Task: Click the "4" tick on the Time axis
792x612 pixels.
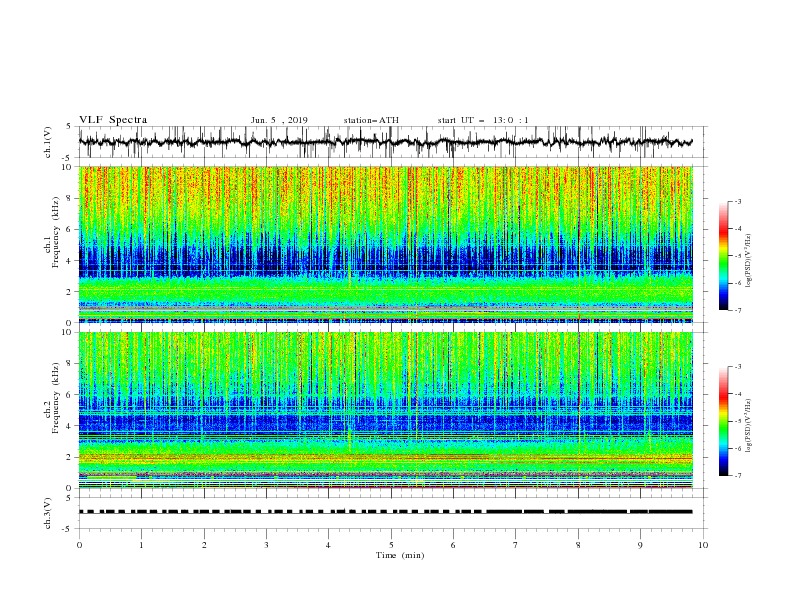Action: 328,545
